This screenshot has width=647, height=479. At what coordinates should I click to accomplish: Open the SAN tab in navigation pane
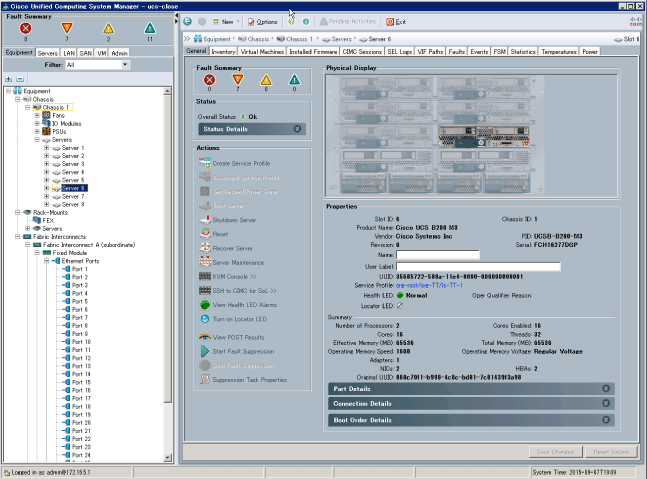pos(85,52)
